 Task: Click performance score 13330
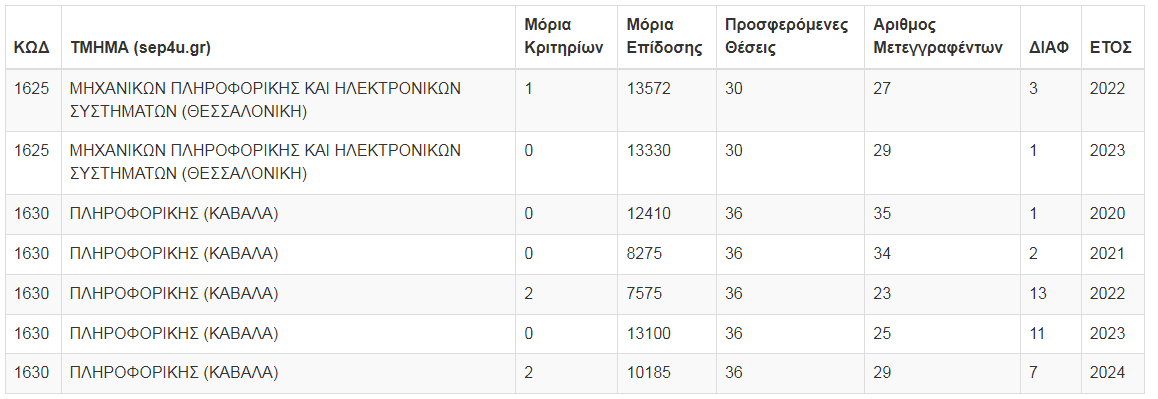pyautogui.click(x=648, y=151)
